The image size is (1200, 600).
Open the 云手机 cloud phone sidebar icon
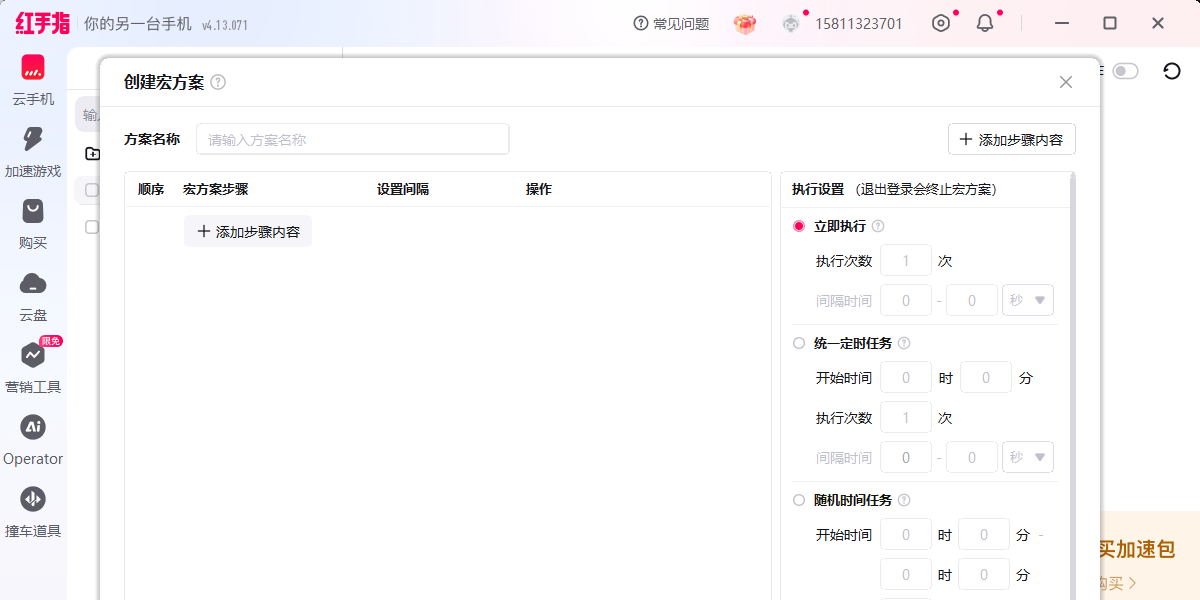coord(33,68)
